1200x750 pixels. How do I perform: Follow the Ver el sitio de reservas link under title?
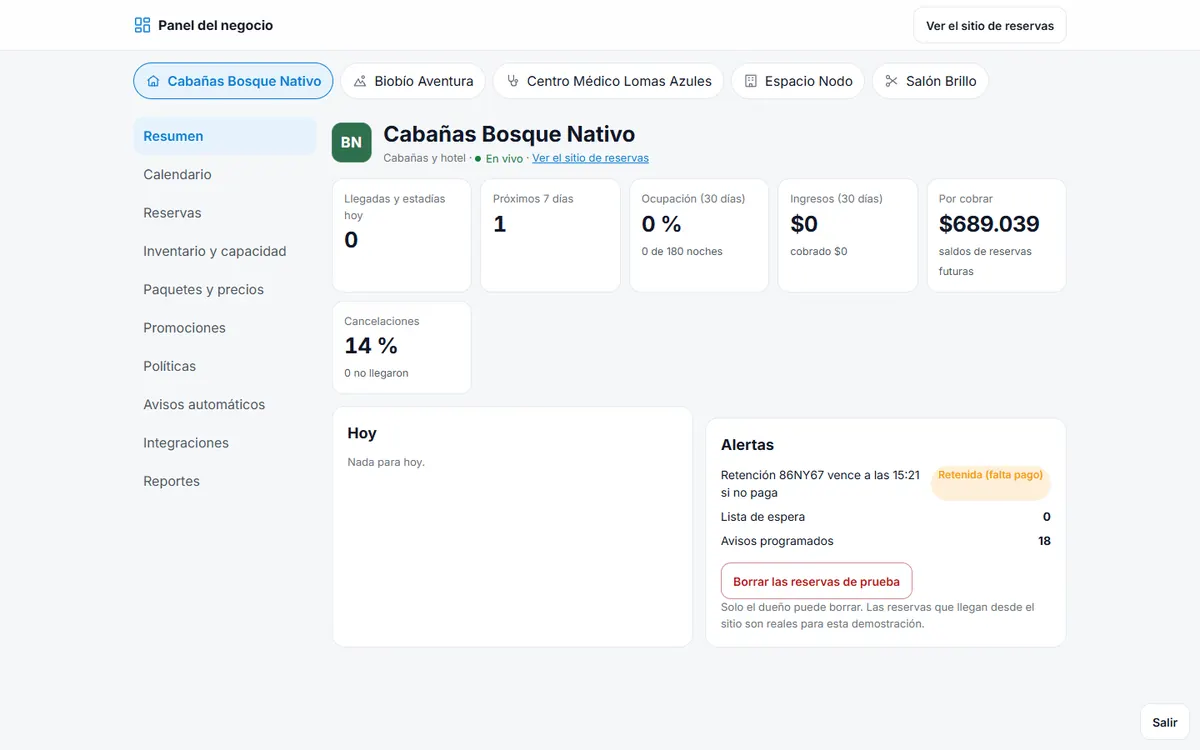pyautogui.click(x=590, y=158)
